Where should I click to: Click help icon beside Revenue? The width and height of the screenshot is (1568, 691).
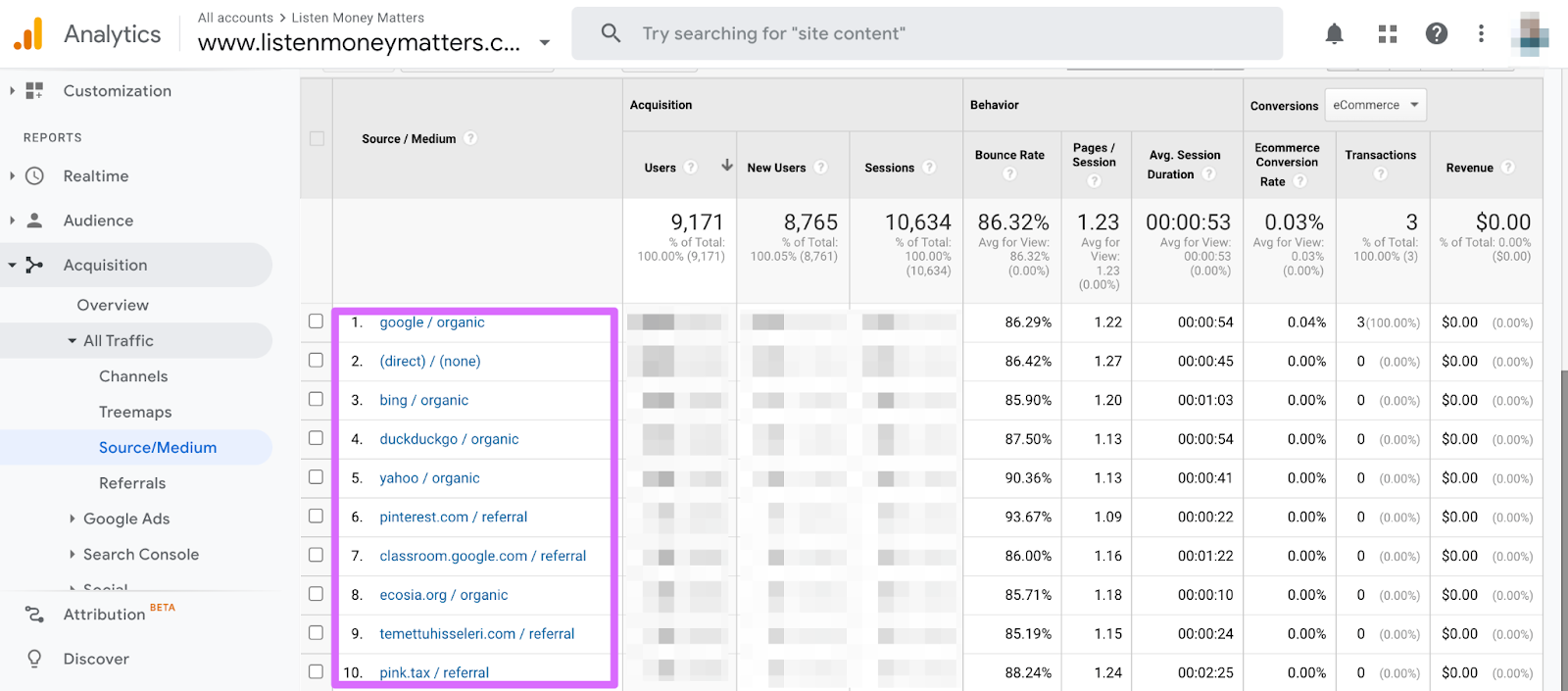click(1508, 168)
